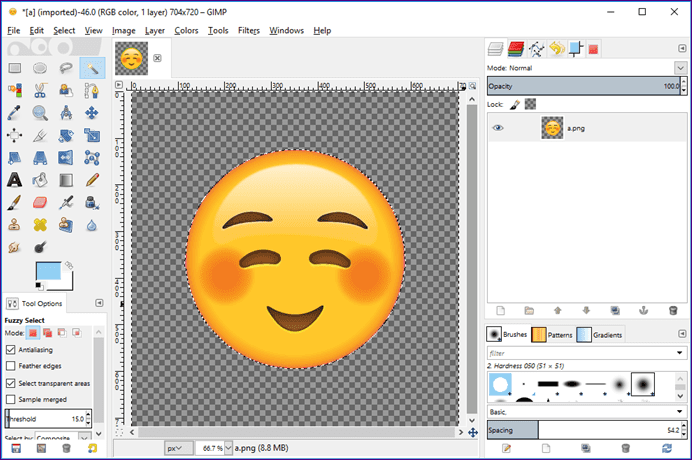
Task: Duplicate the a.png layer
Action: click(615, 311)
